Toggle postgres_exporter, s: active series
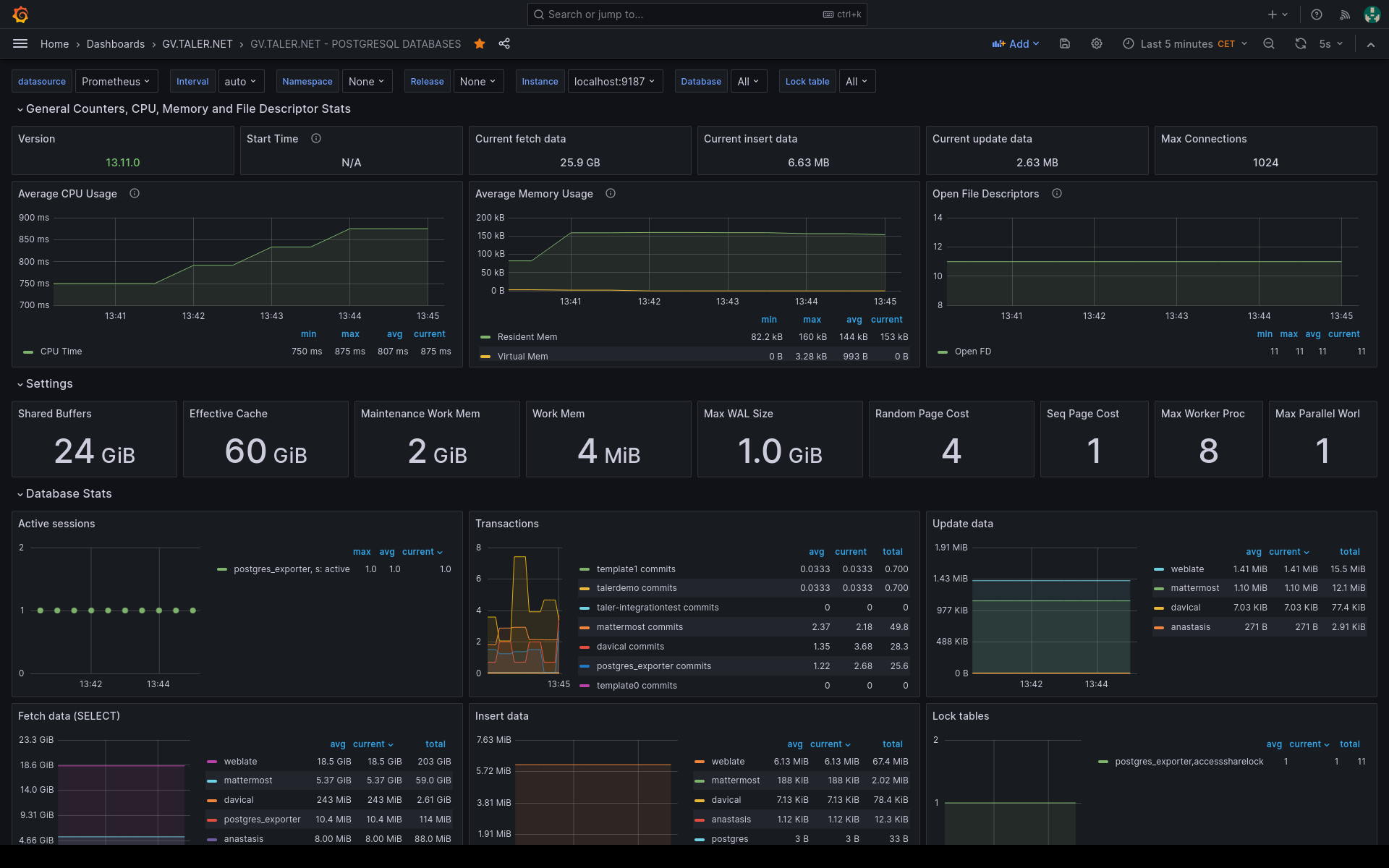1389x868 pixels. [x=292, y=569]
